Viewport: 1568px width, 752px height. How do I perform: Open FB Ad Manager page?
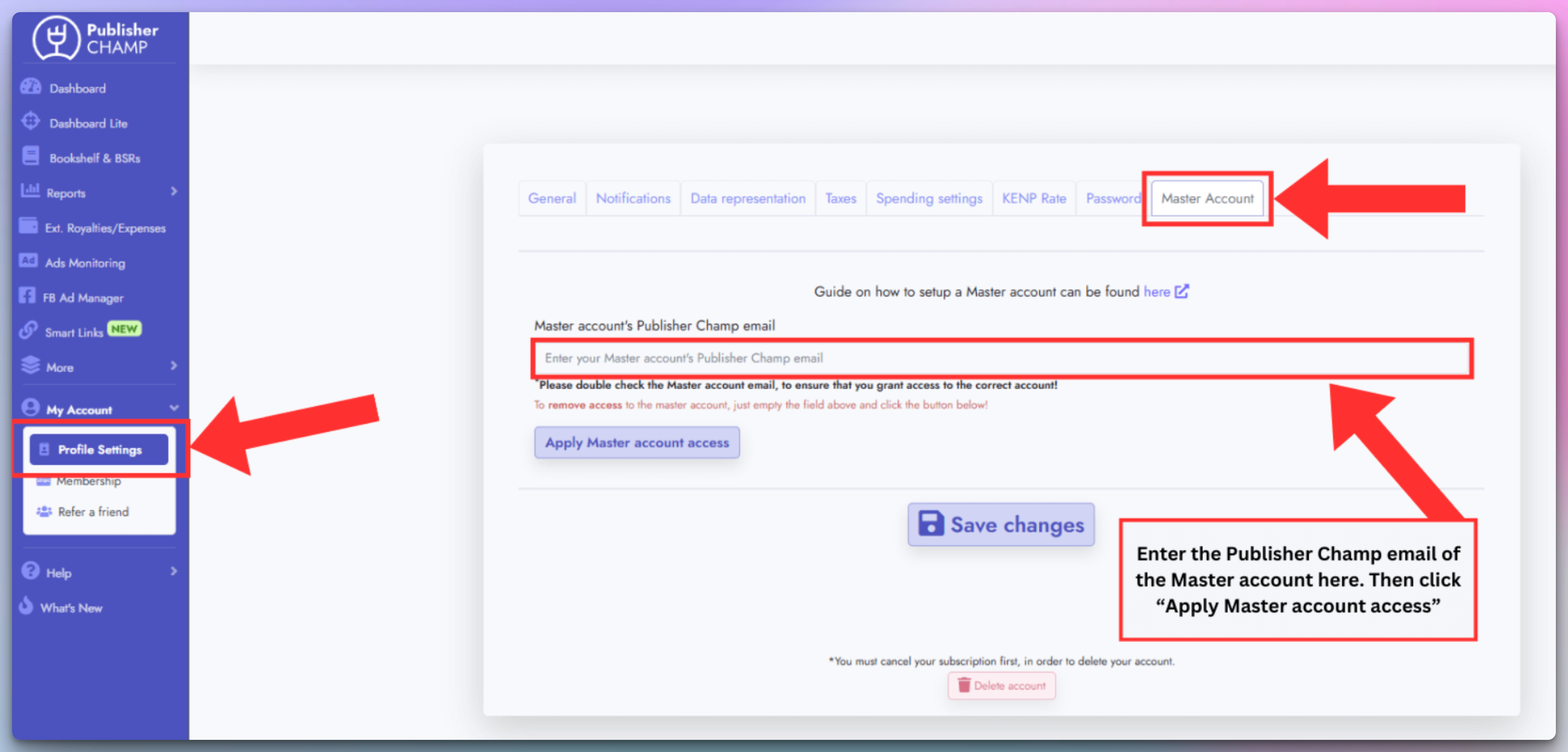83,298
